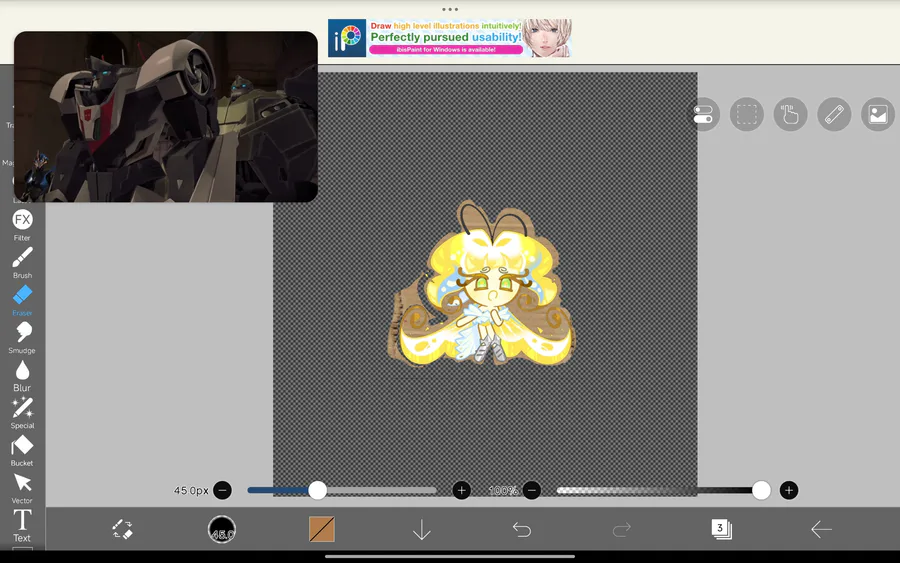Redo the undone action

pos(622,529)
